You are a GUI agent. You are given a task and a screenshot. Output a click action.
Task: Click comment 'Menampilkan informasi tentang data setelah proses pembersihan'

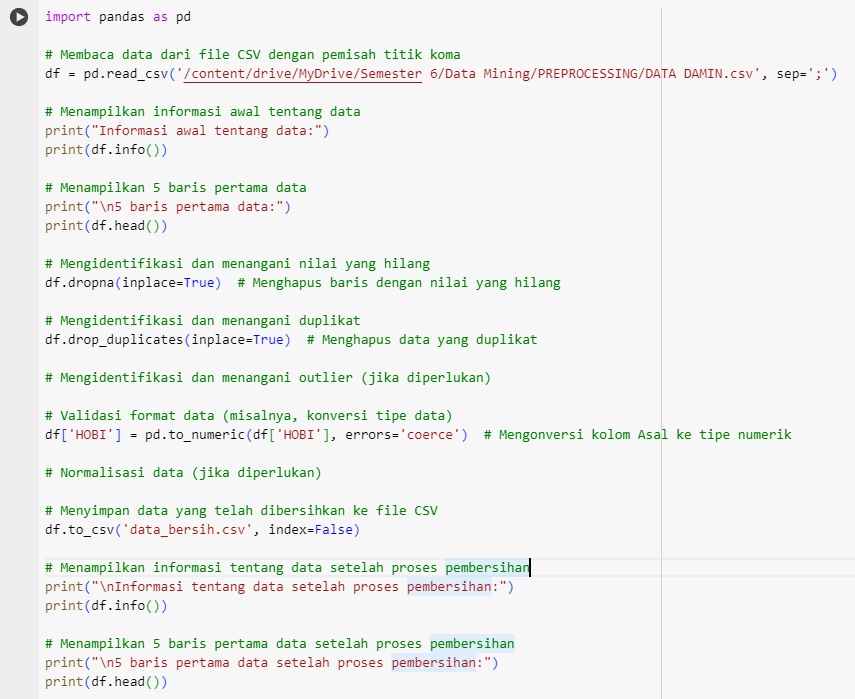point(287,568)
